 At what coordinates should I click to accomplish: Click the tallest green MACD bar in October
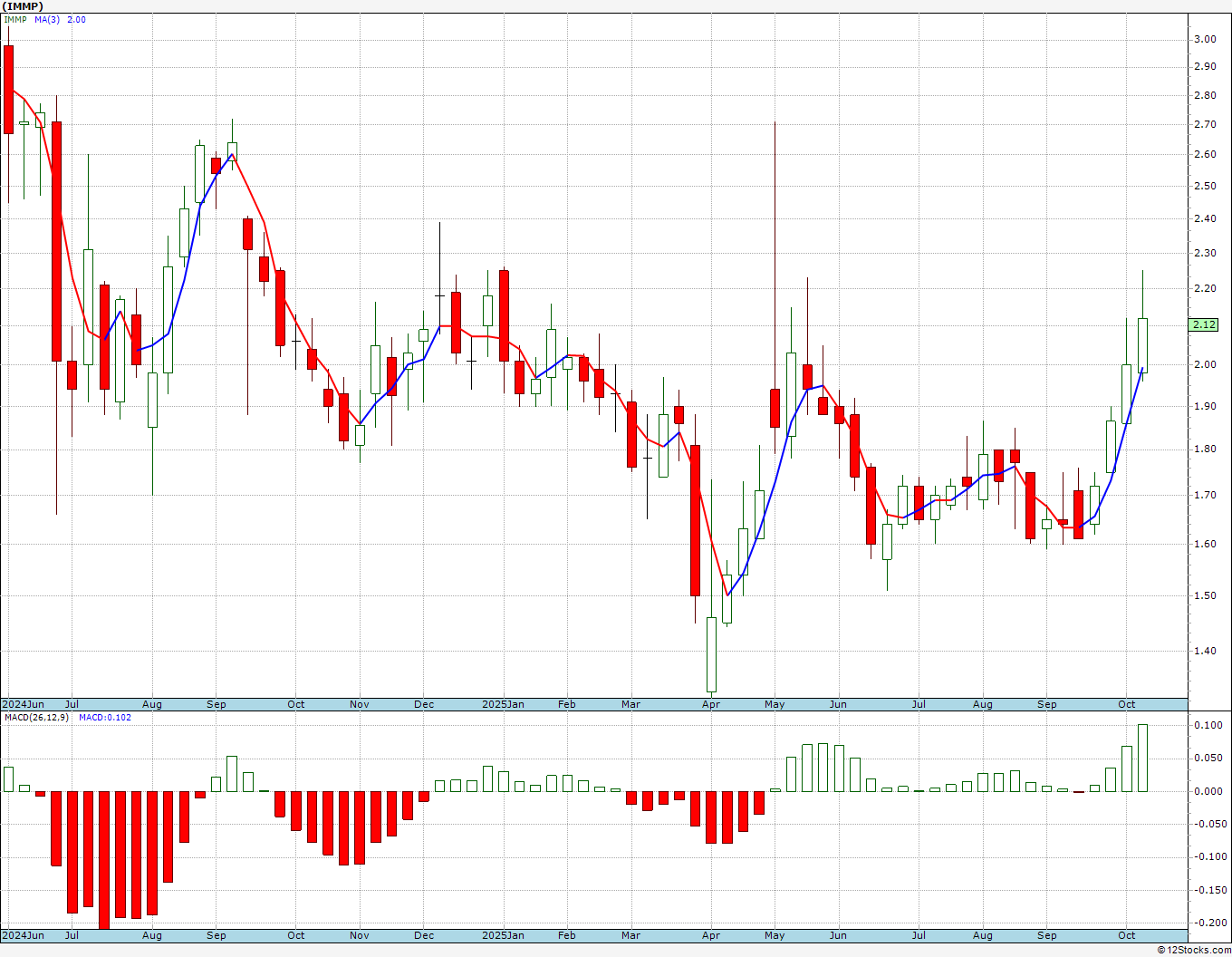[1142, 758]
